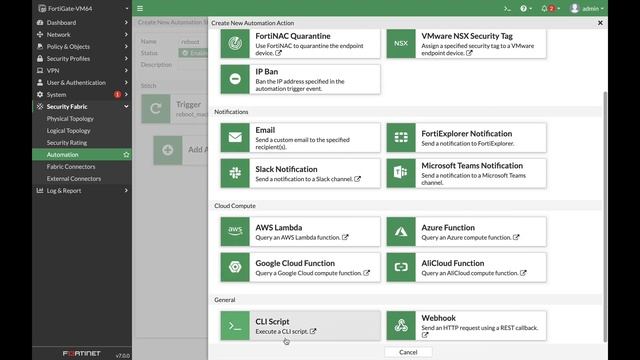
Task: Open Webhook external link icon
Action: (425, 335)
